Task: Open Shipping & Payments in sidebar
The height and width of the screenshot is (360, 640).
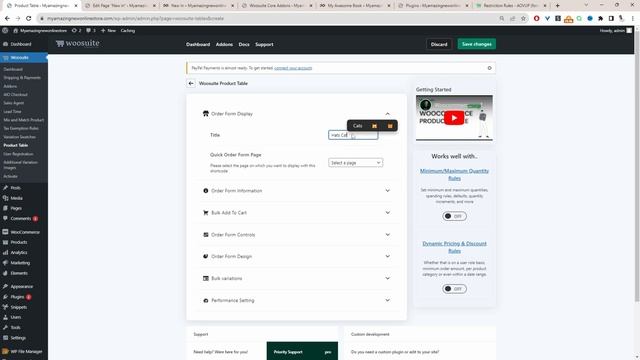Action: (22, 78)
